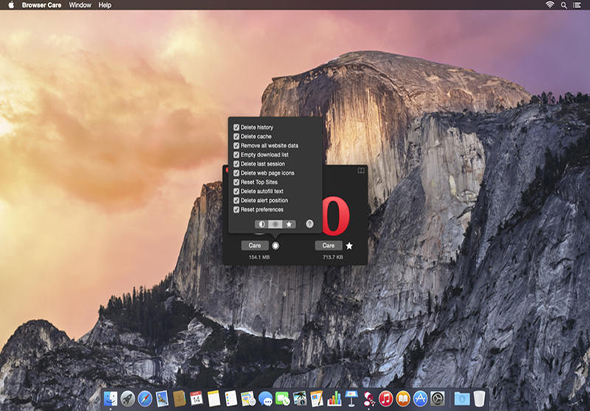Click the Browser Care Dock icon
The width and height of the screenshot is (590, 411).
tap(369, 399)
